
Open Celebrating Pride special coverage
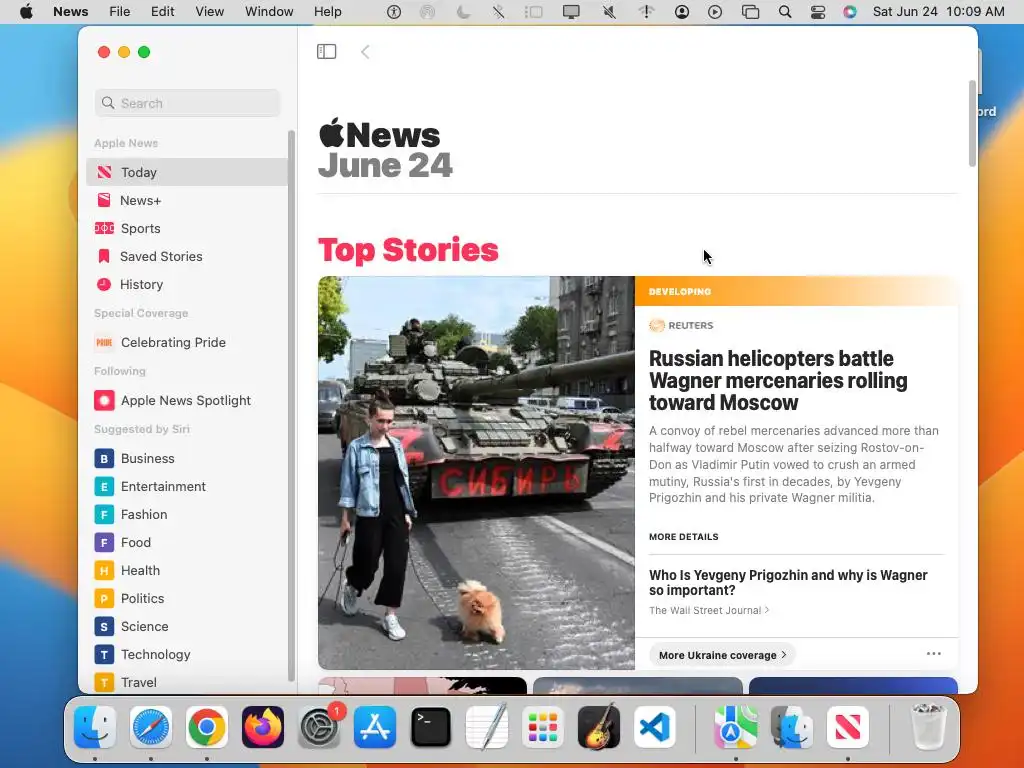187,342
